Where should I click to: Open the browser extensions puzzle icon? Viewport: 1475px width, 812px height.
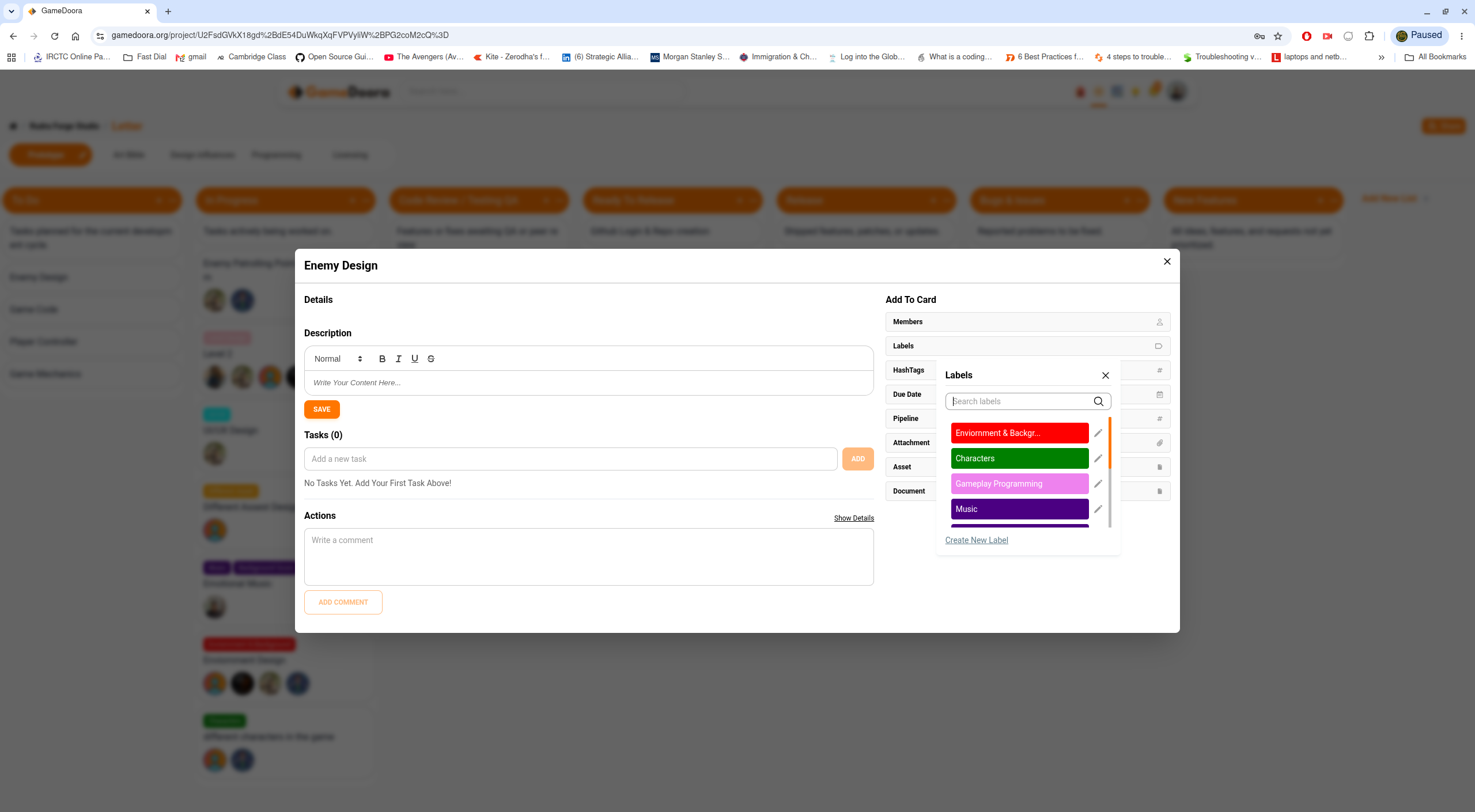pos(1369,36)
